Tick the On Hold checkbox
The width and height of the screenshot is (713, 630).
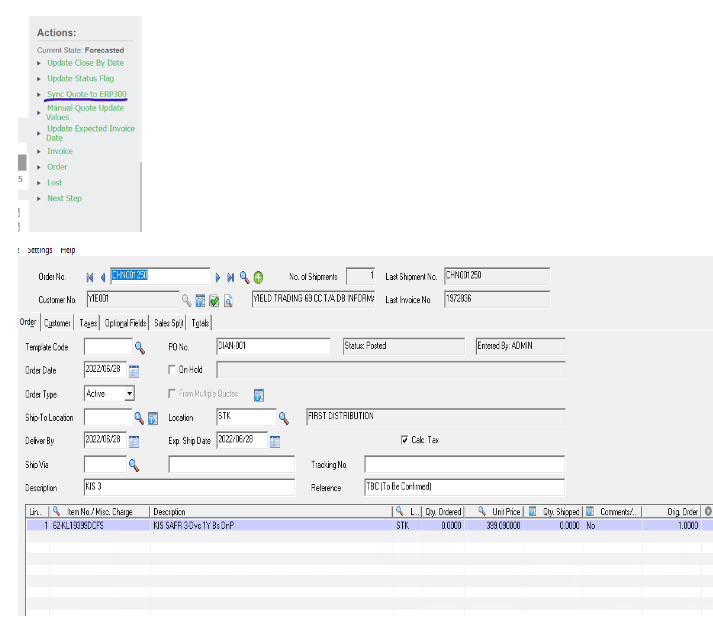point(172,370)
